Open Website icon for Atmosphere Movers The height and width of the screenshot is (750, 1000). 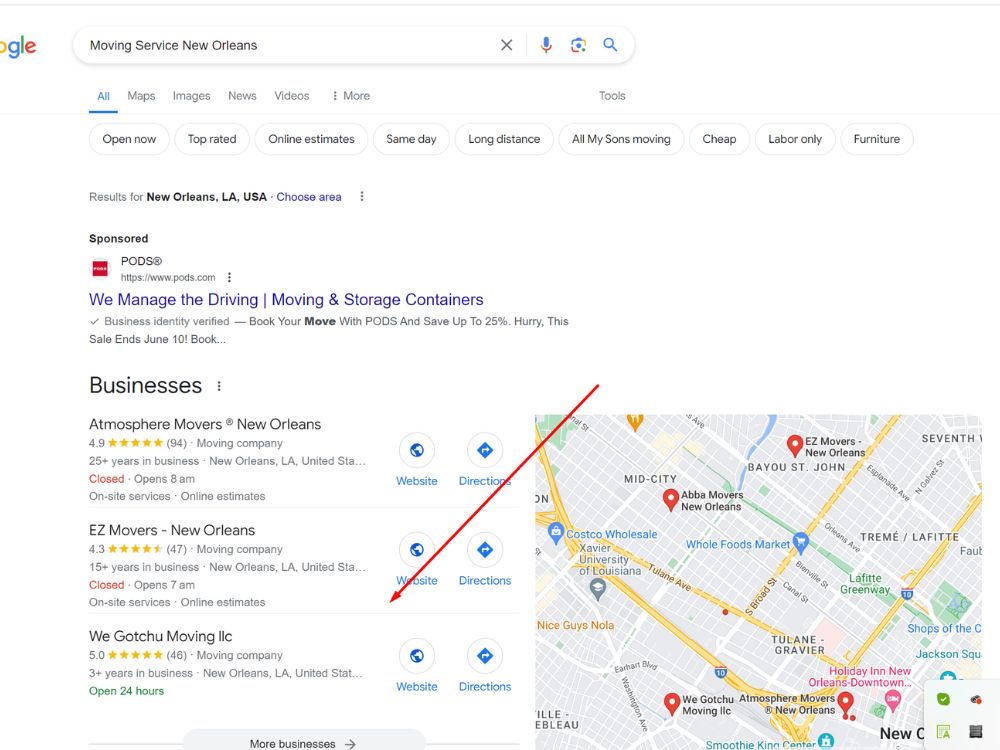417,450
